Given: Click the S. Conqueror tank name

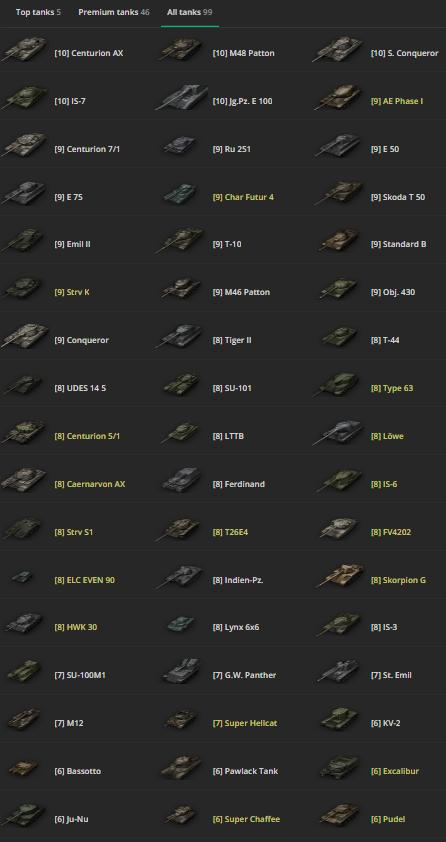Looking at the screenshot, I should [x=404, y=53].
